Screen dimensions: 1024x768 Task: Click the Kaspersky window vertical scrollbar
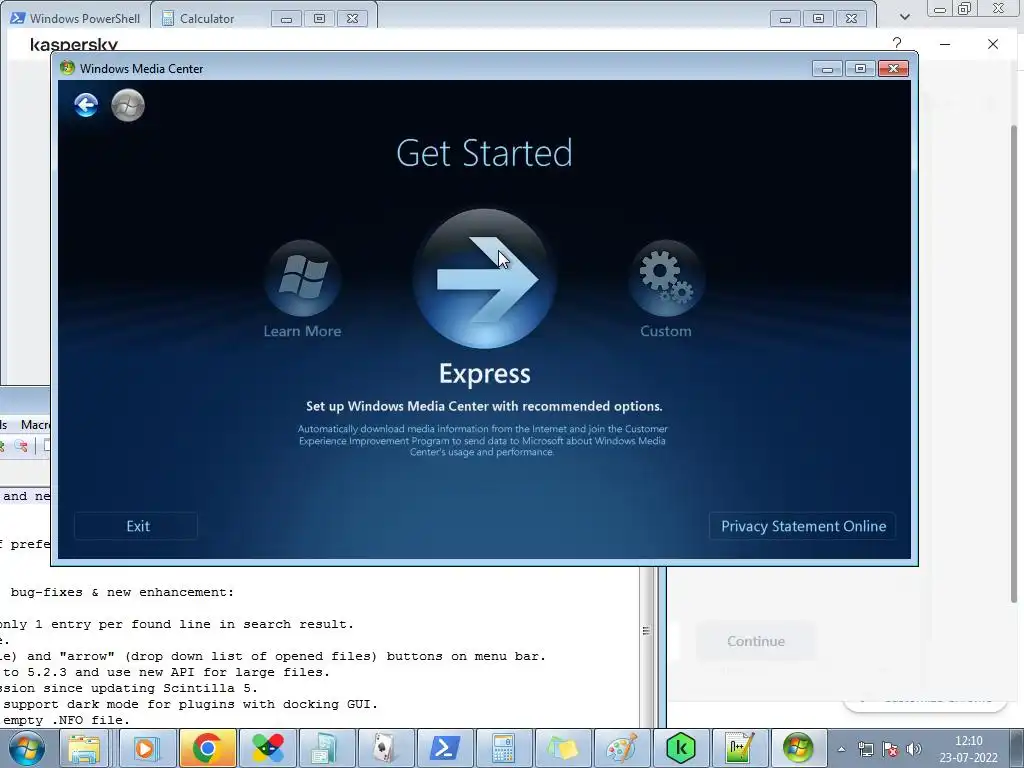pyautogui.click(x=1014, y=363)
